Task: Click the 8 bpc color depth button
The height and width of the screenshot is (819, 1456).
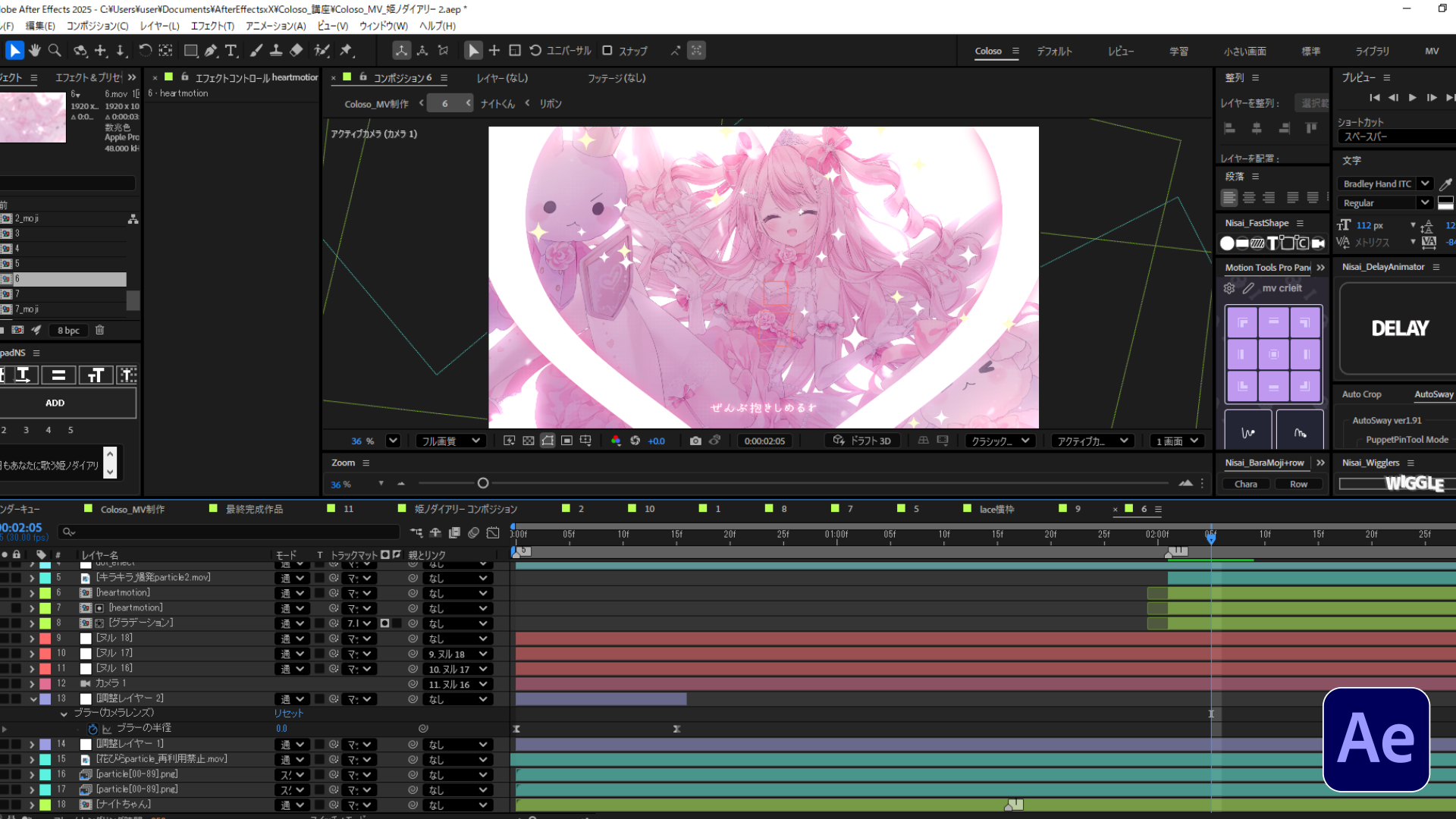Action: (x=68, y=331)
